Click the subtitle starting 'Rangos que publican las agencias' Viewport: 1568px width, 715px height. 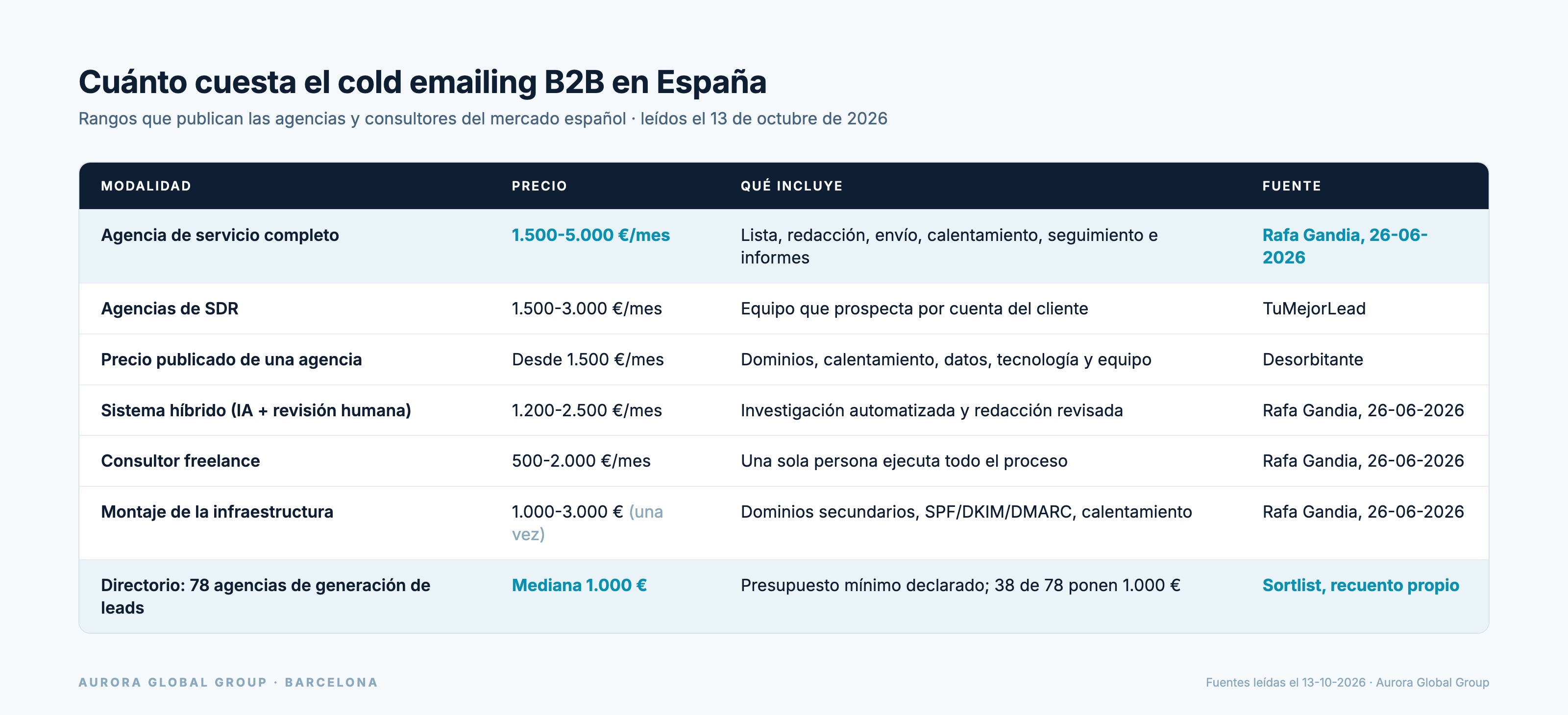pos(483,119)
